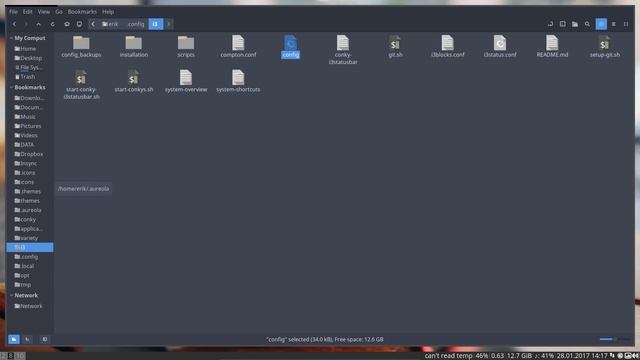The width and height of the screenshot is (640, 360).
Task: Open the Bookmarks menu
Action: coord(82,12)
